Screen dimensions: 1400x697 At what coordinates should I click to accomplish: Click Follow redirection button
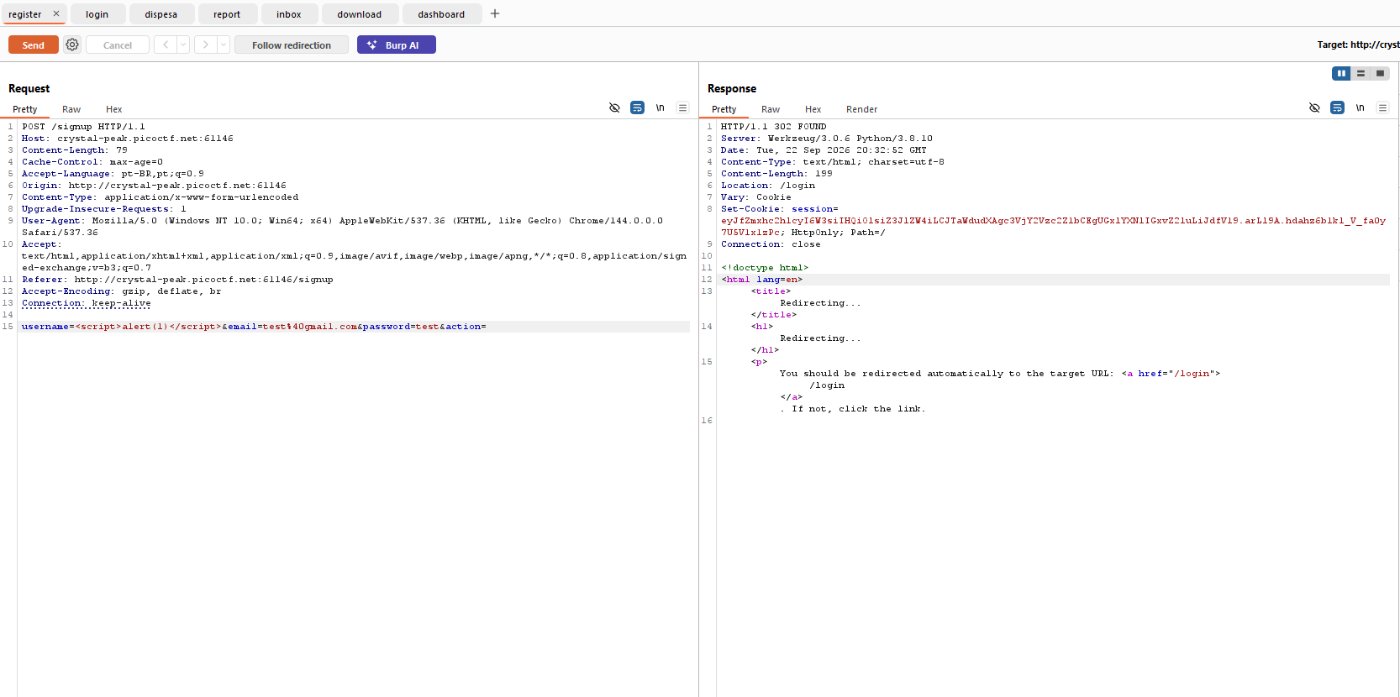coord(291,45)
